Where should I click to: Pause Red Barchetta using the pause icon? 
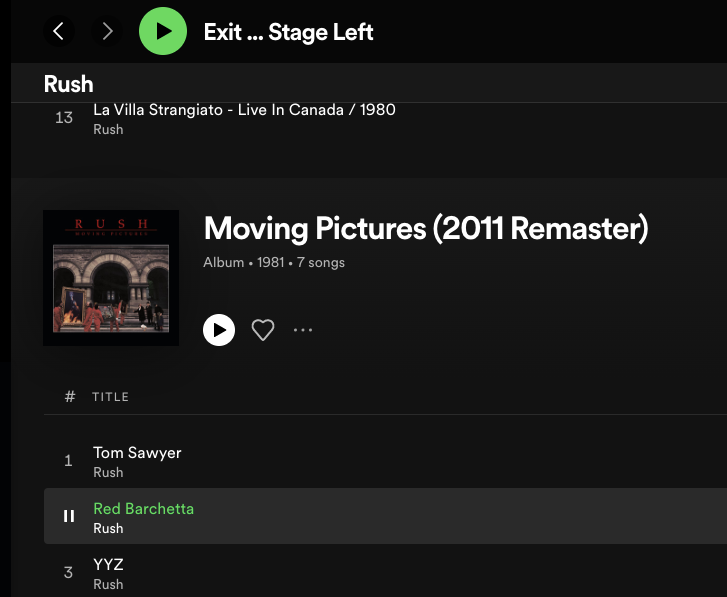coord(69,516)
